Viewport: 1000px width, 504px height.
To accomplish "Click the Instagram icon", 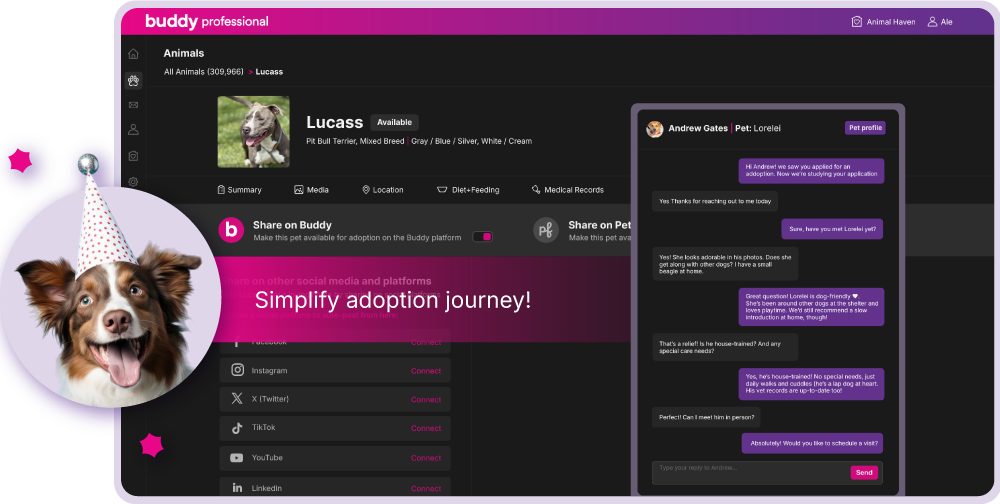I will [237, 370].
